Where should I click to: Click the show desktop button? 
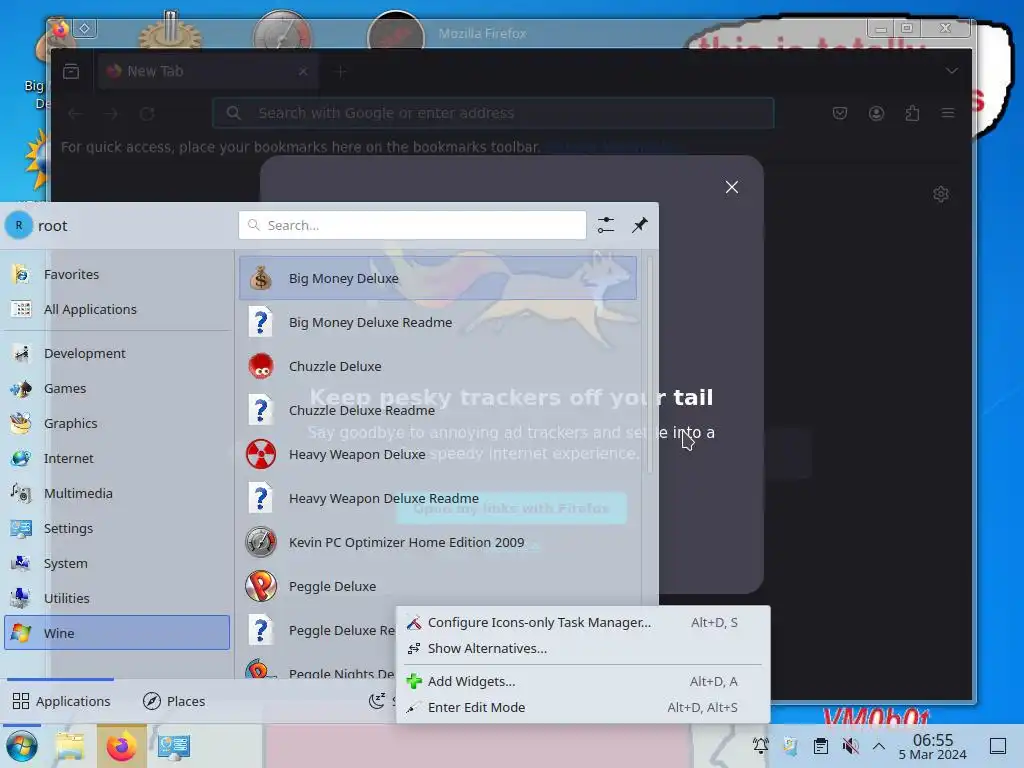pos(998,746)
